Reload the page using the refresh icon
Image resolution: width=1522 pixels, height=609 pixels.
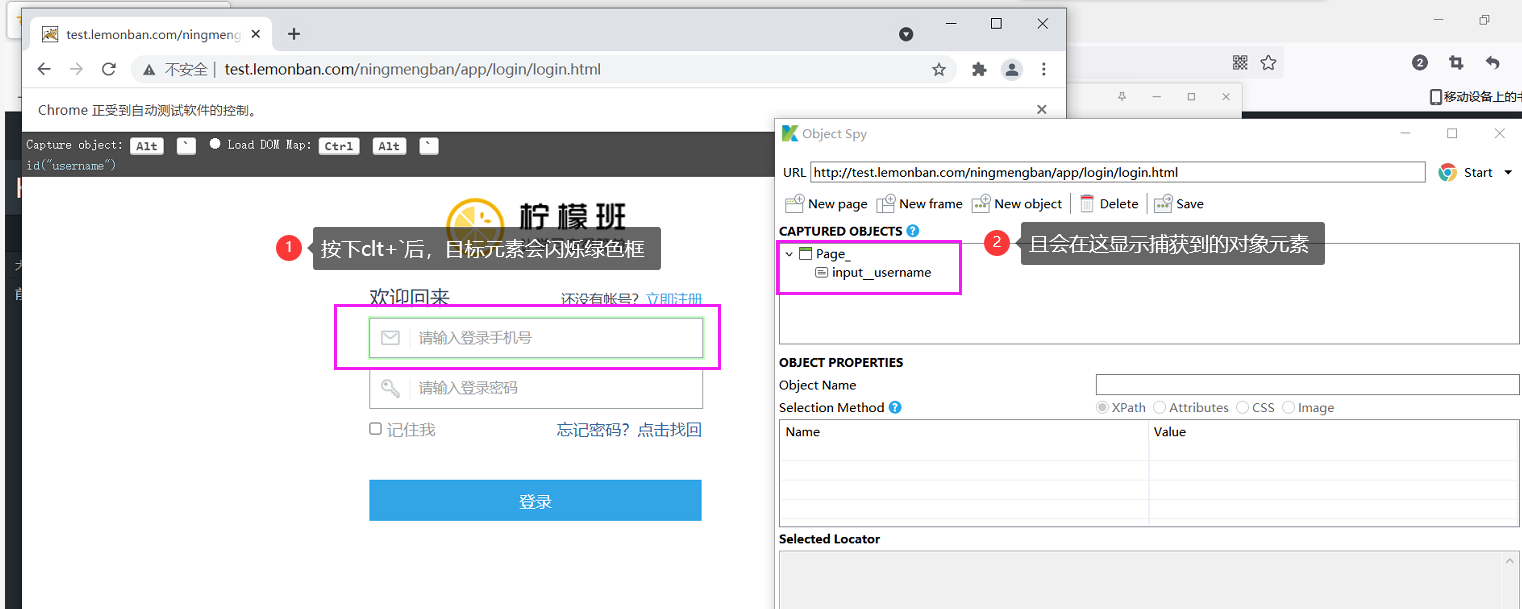click(109, 69)
